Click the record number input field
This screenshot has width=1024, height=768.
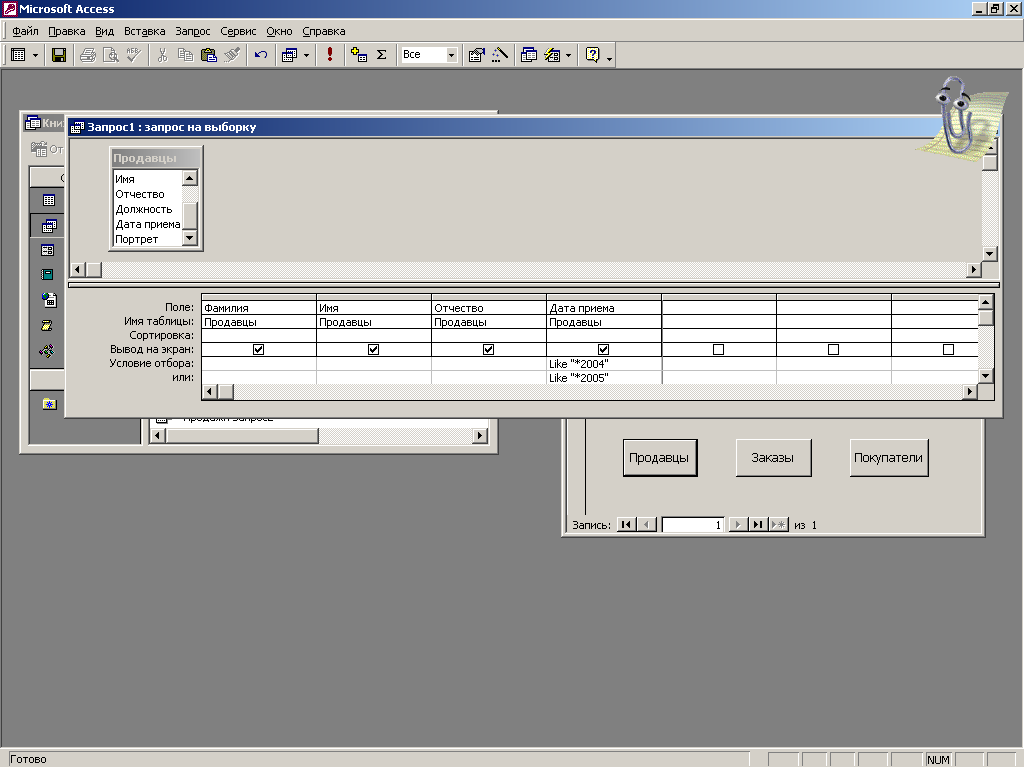click(693, 524)
